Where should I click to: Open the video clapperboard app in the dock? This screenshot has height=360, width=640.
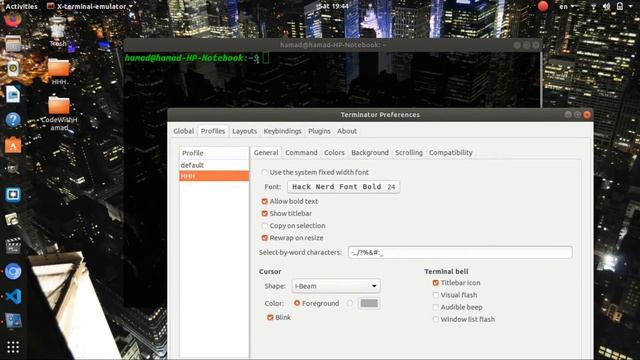pyautogui.click(x=13, y=246)
